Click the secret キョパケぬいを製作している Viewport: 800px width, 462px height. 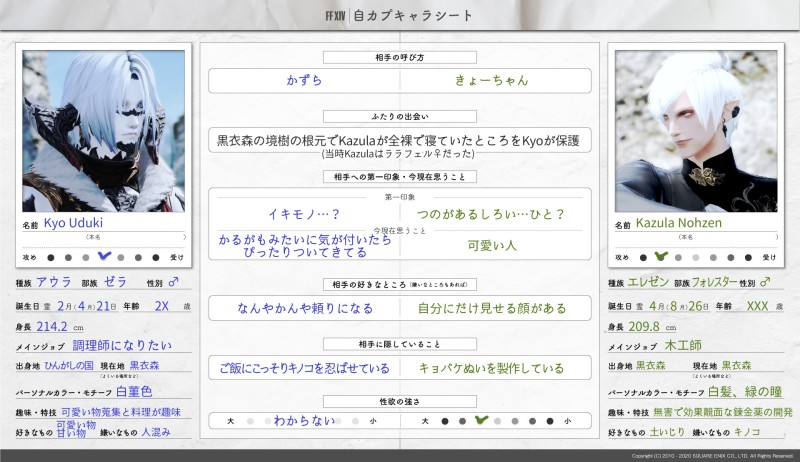point(491,368)
